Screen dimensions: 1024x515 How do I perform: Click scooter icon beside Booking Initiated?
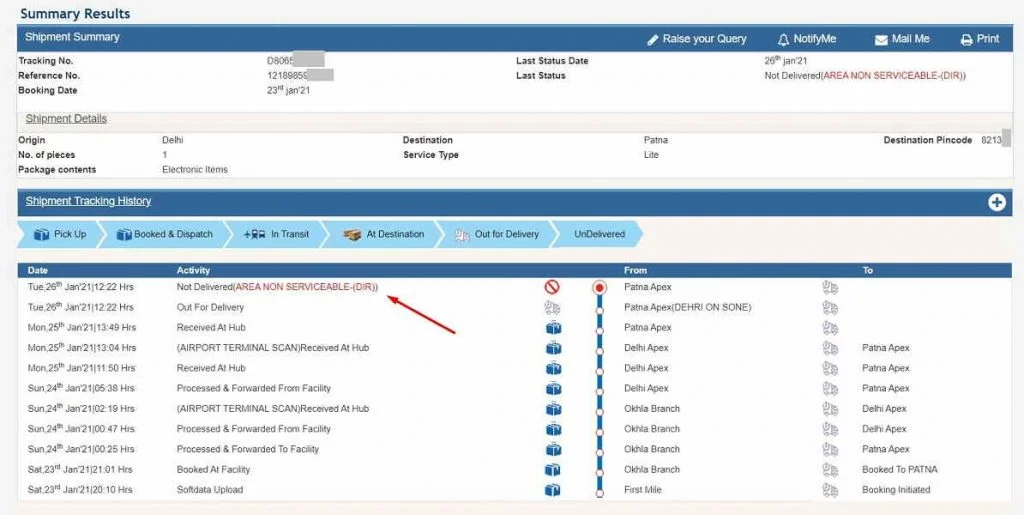[830, 490]
